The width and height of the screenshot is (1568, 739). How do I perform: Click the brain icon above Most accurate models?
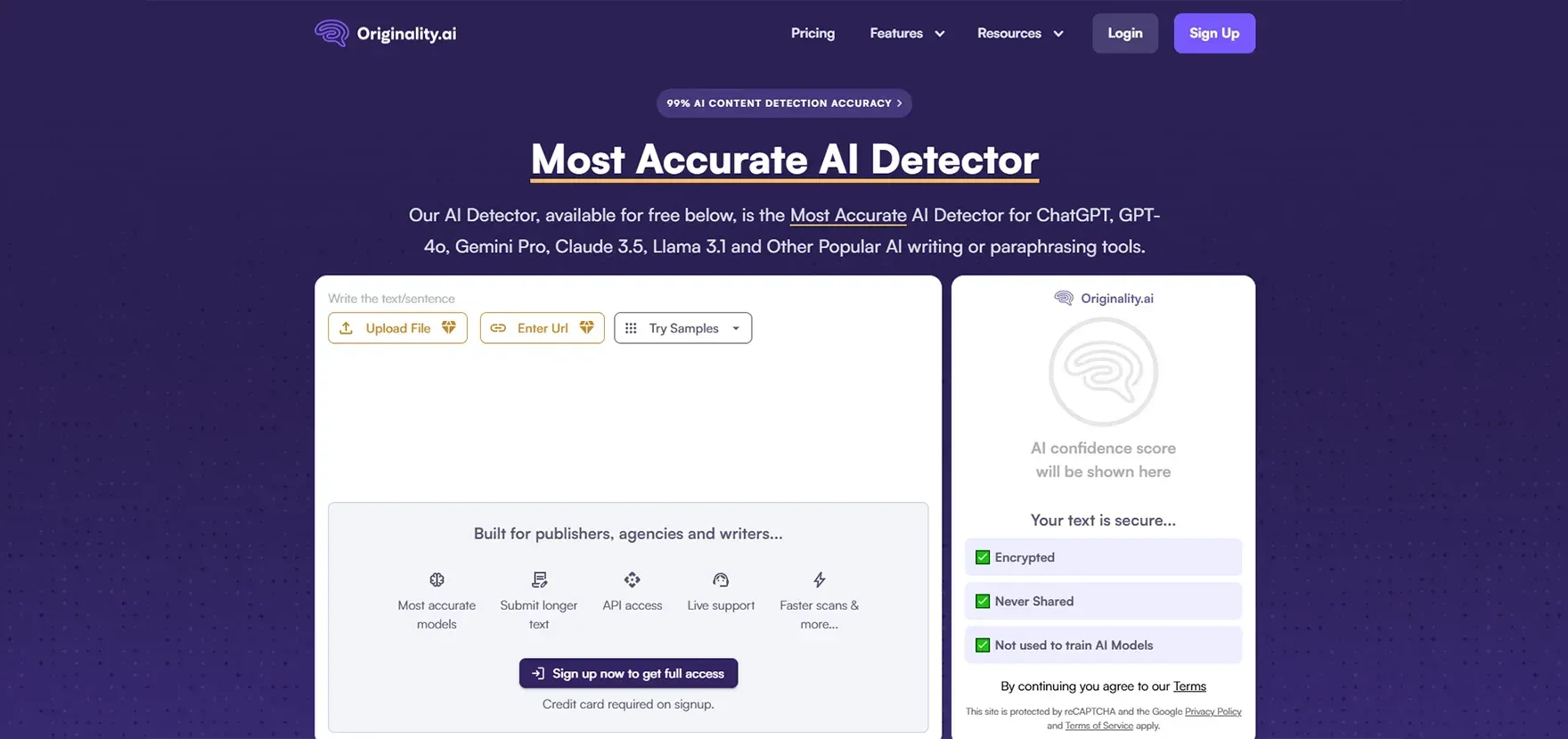[x=437, y=579]
